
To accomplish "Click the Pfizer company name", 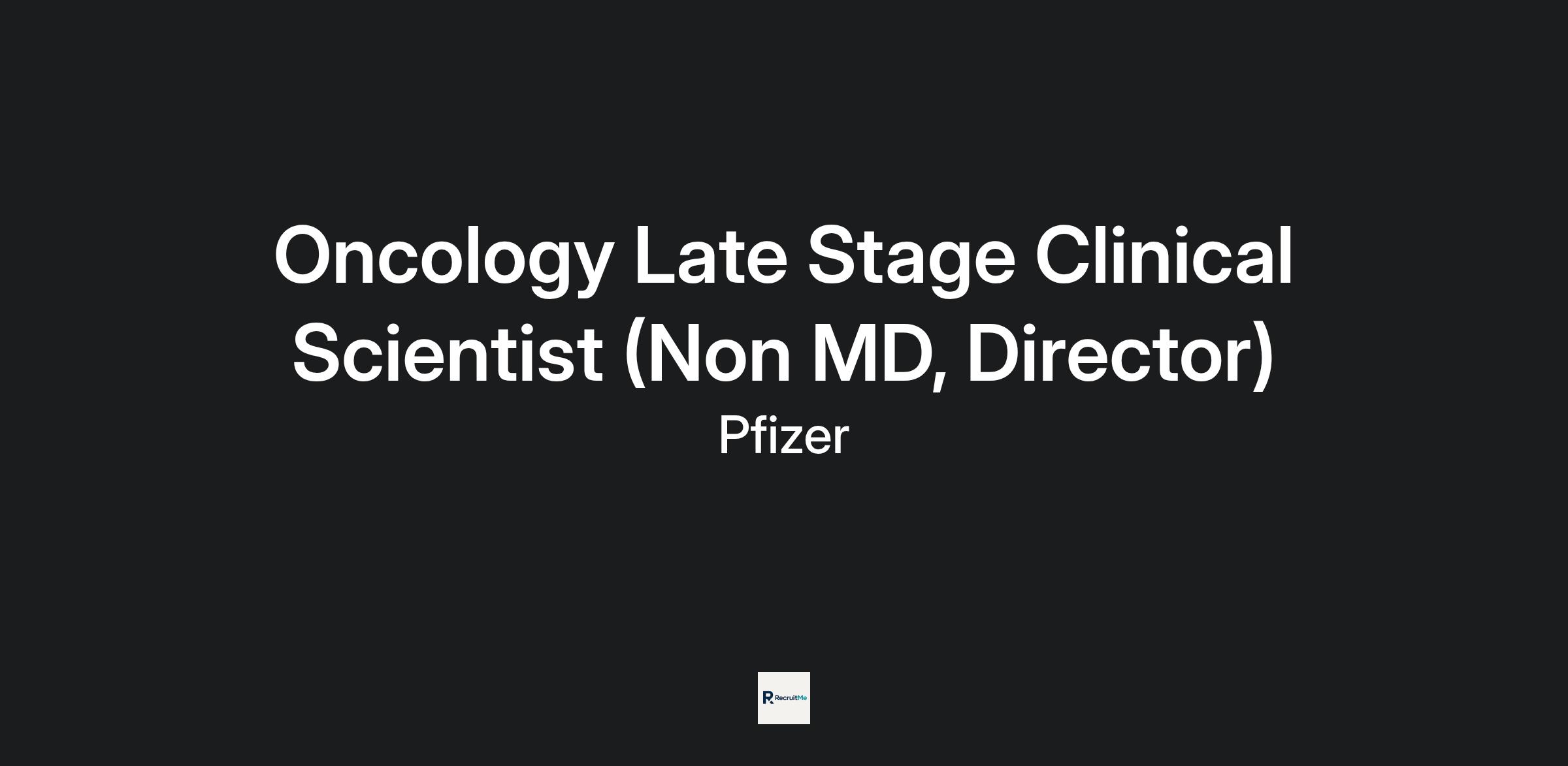I will 783,436.
